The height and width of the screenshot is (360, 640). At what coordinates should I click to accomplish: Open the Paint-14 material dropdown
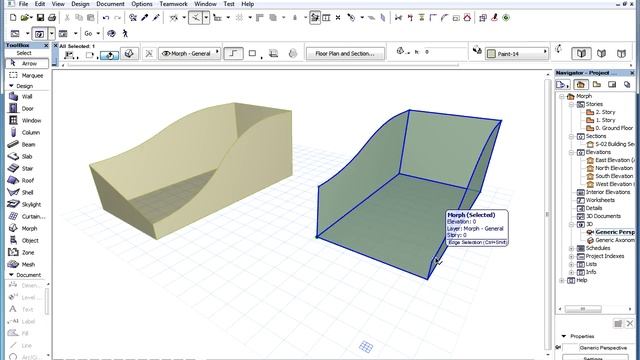[517, 53]
